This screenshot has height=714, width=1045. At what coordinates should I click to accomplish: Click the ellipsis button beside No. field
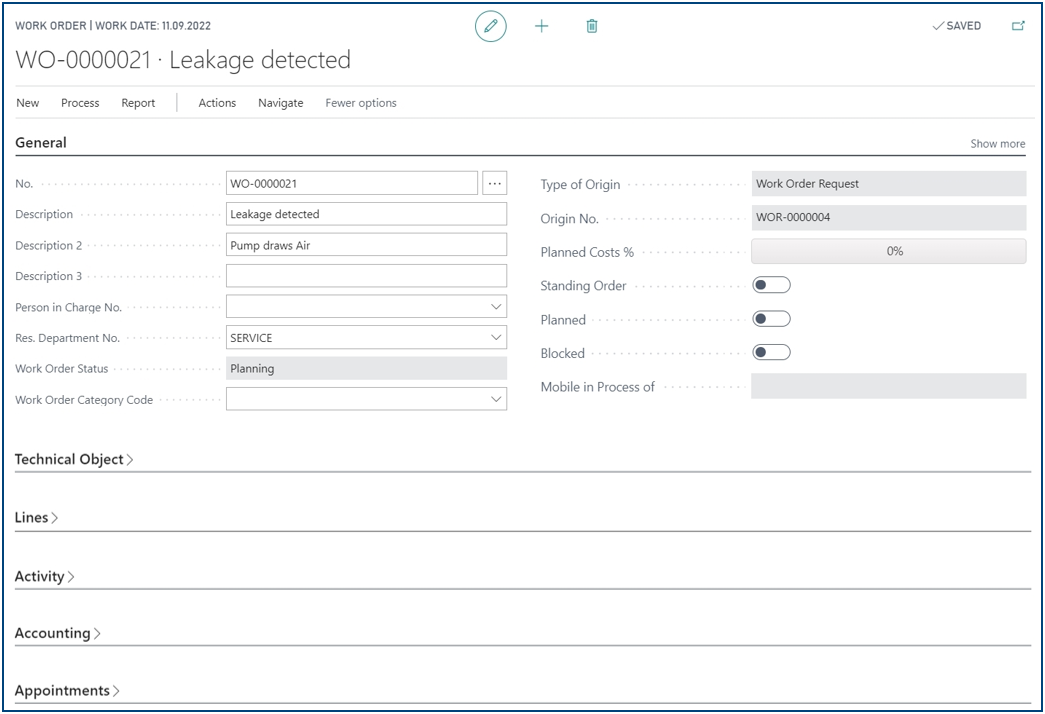[495, 183]
